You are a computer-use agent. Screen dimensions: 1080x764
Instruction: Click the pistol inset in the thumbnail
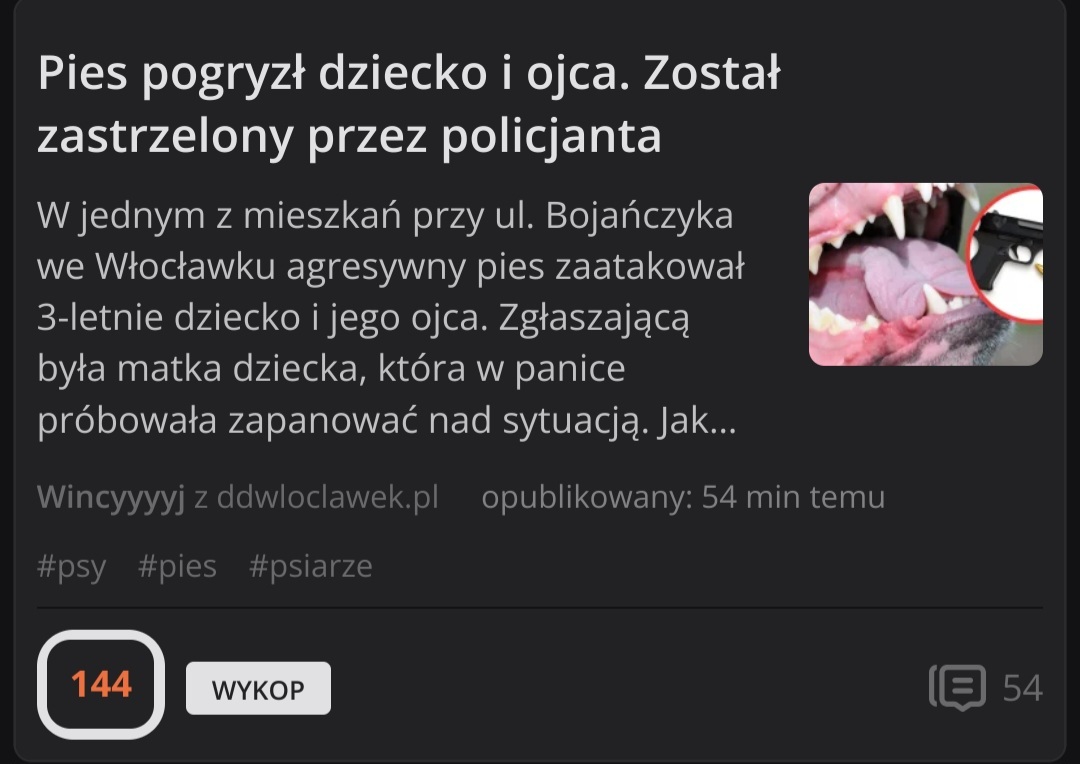coord(1007,254)
